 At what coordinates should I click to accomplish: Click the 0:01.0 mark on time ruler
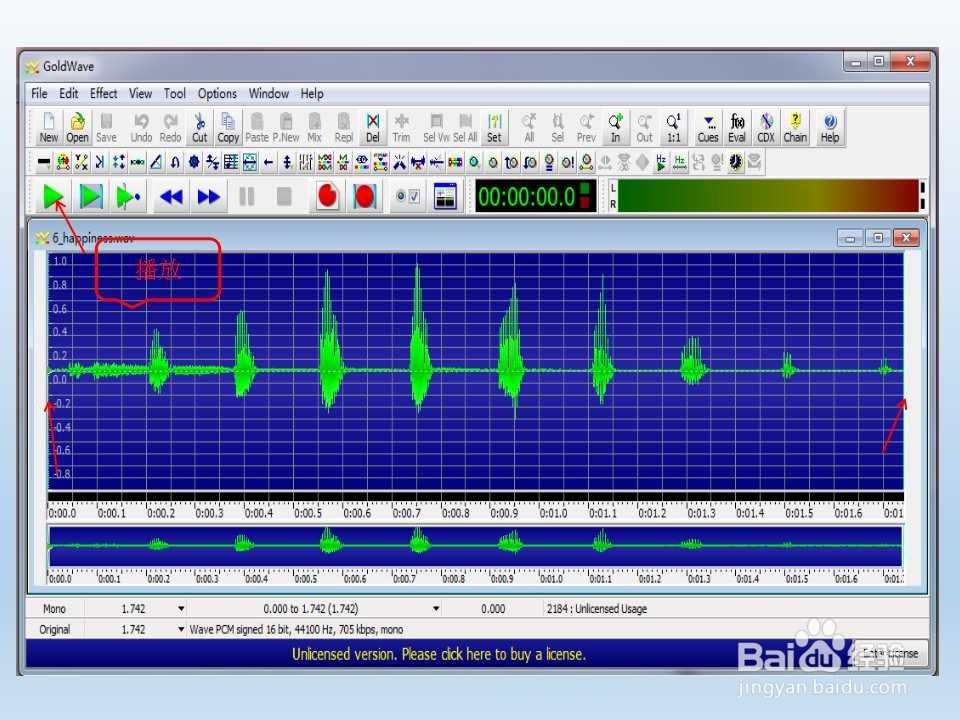coord(553,513)
